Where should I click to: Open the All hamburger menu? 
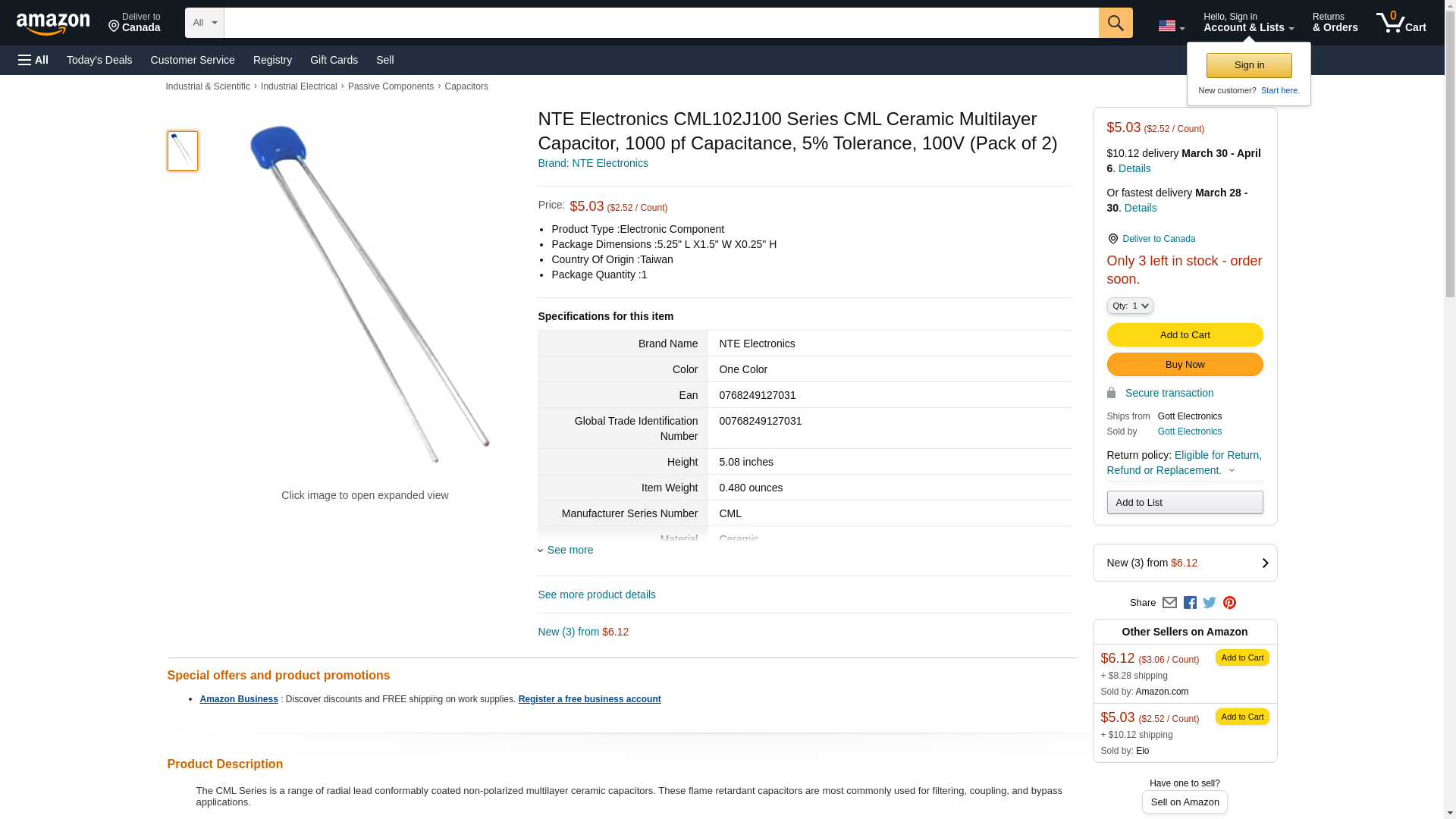click(33, 60)
